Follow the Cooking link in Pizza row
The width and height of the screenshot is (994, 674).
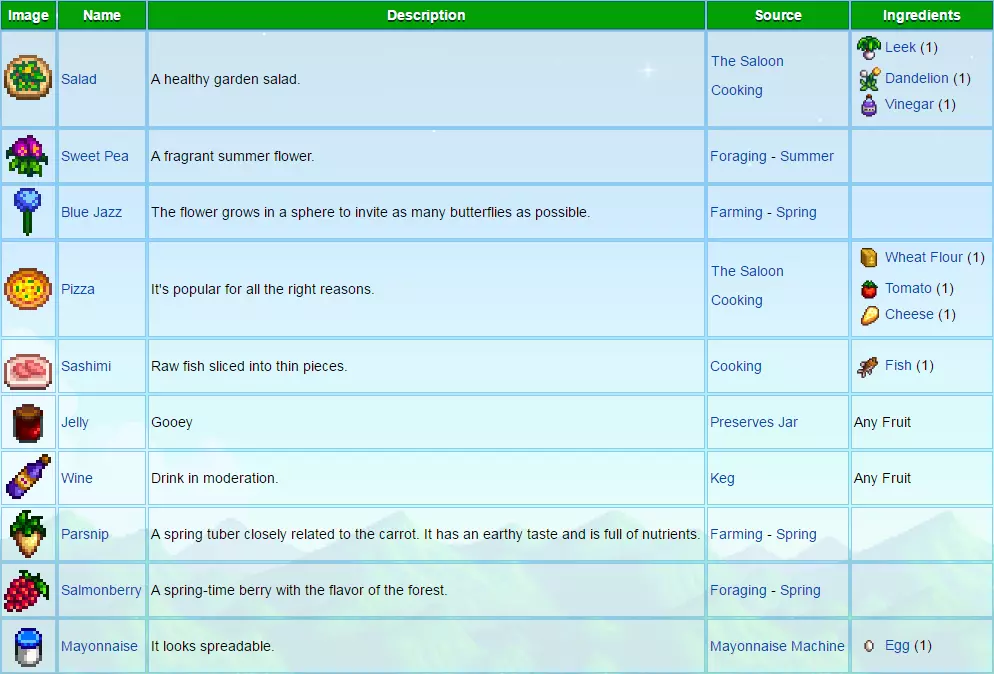(x=737, y=300)
